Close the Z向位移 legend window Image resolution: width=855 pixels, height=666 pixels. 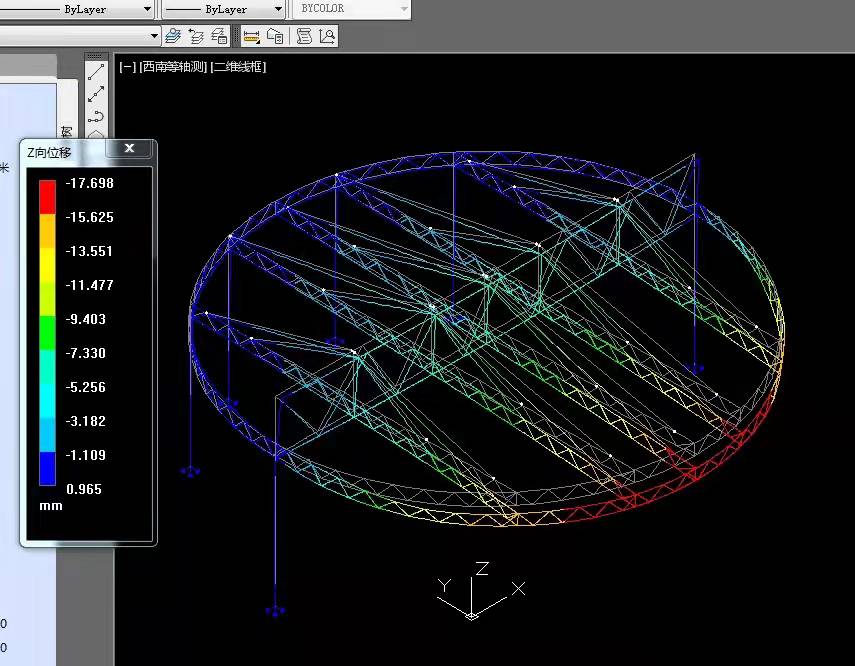[130, 148]
